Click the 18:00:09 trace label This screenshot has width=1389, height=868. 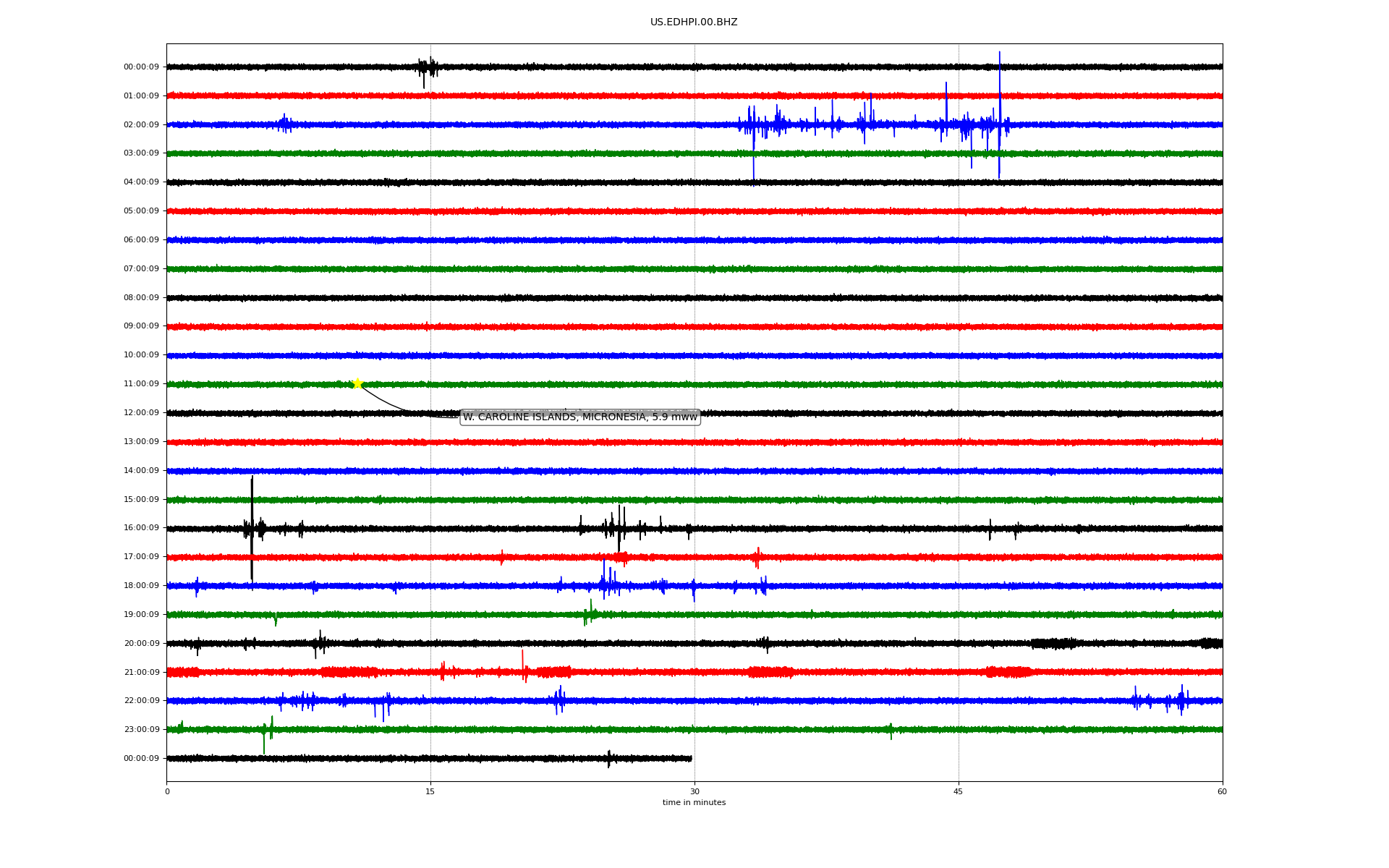click(141, 586)
